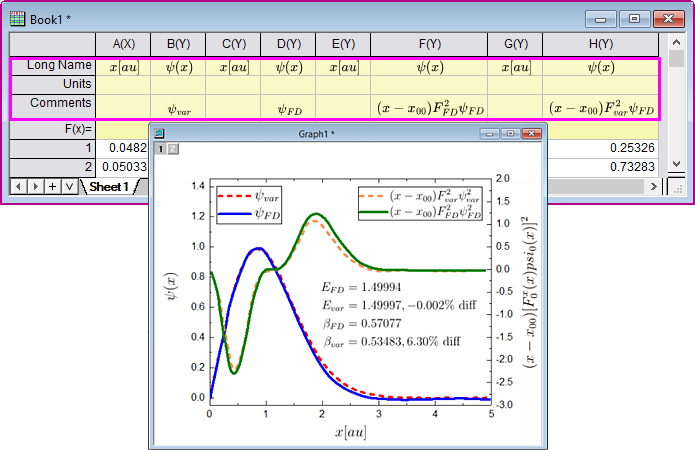Viewport: 695px width, 450px height.
Task: Select column header G(Y)
Action: [515, 44]
